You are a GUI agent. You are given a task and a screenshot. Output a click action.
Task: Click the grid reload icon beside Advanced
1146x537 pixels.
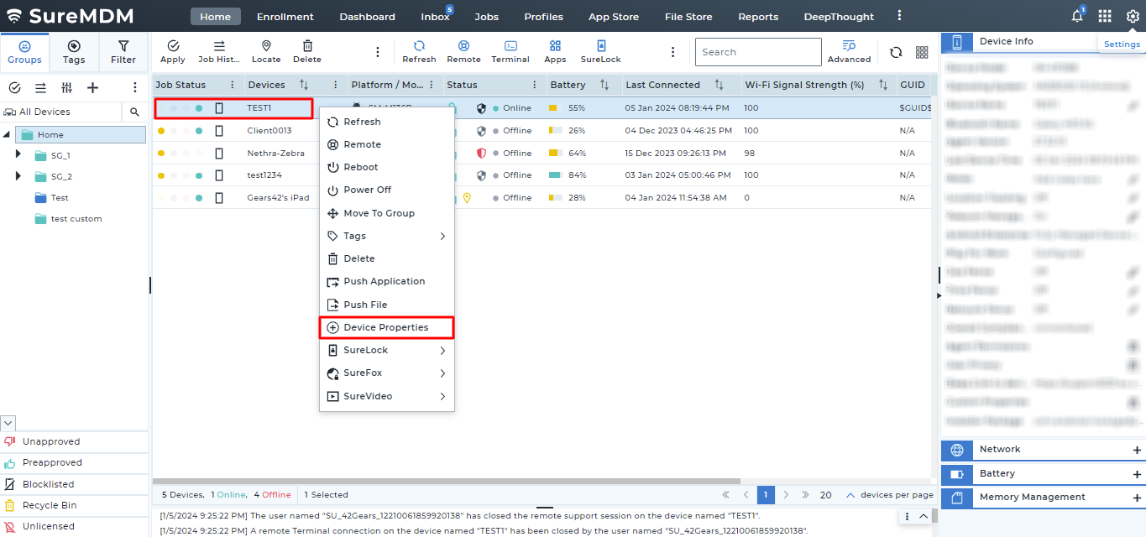point(895,52)
